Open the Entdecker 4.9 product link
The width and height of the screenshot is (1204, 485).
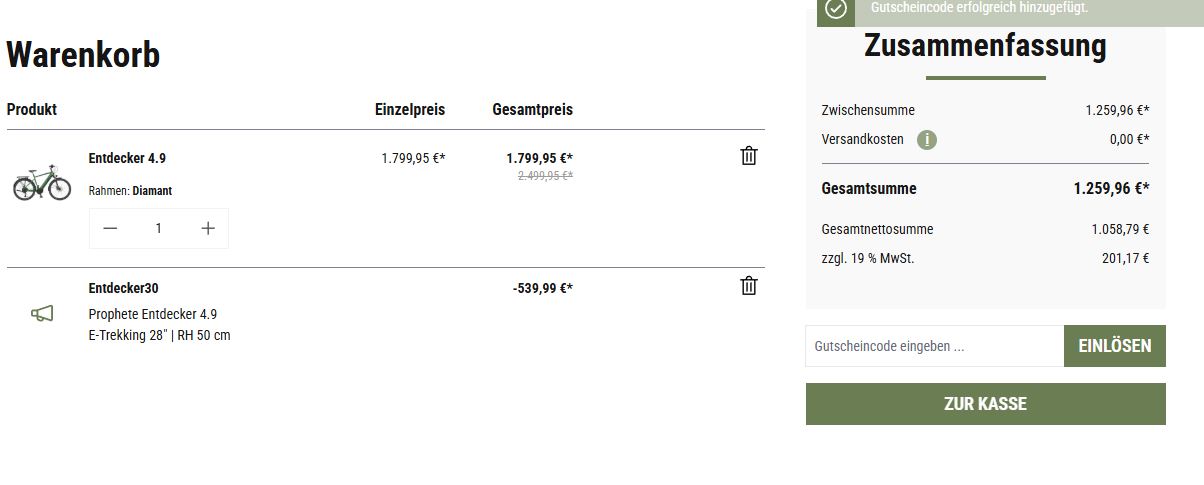point(127,158)
